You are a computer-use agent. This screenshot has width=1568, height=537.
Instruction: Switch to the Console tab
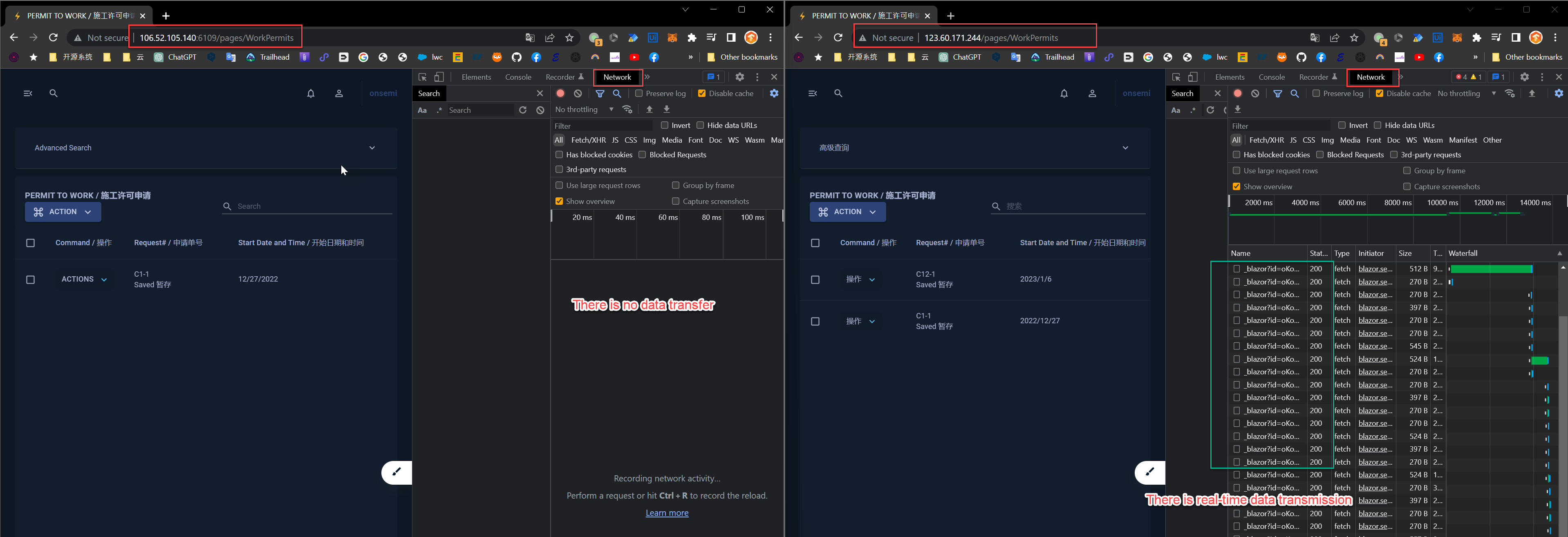pos(518,77)
